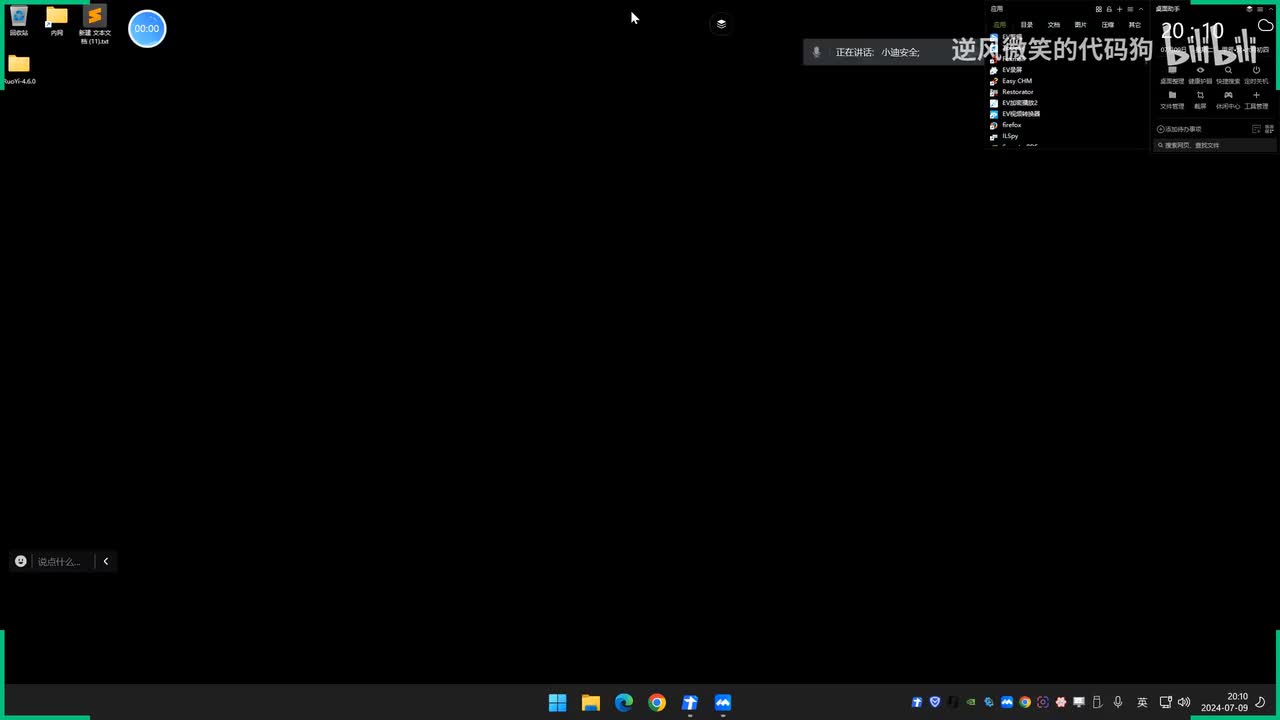1280x720 pixels.
Task: Click 快捷搜索 magnifier icon
Action: (x=1228, y=70)
